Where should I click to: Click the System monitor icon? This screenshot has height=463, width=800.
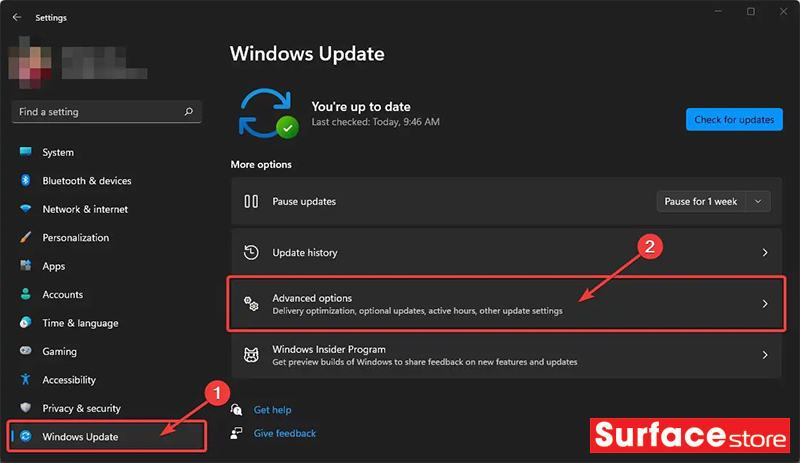point(26,152)
